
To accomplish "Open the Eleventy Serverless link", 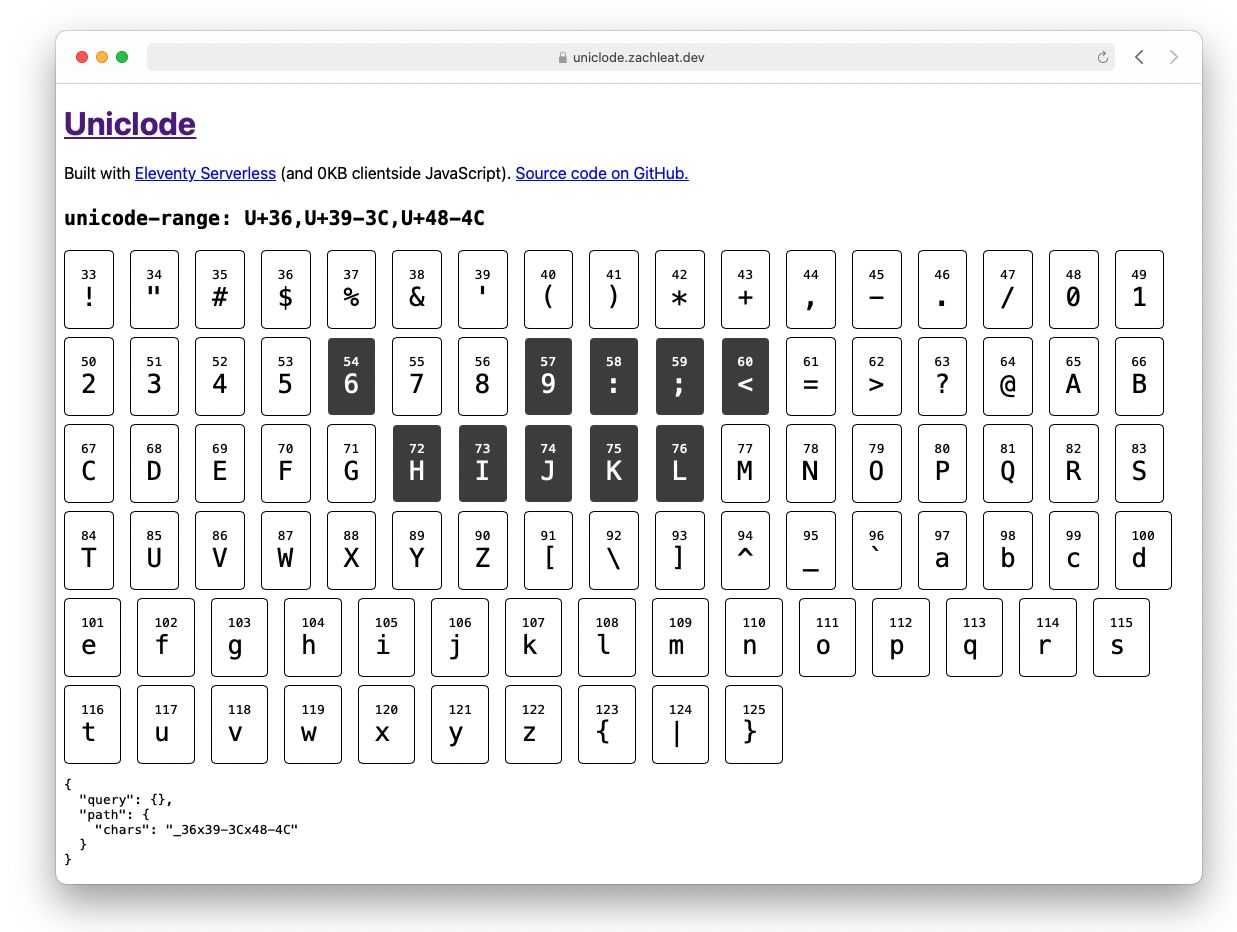I will [205, 173].
